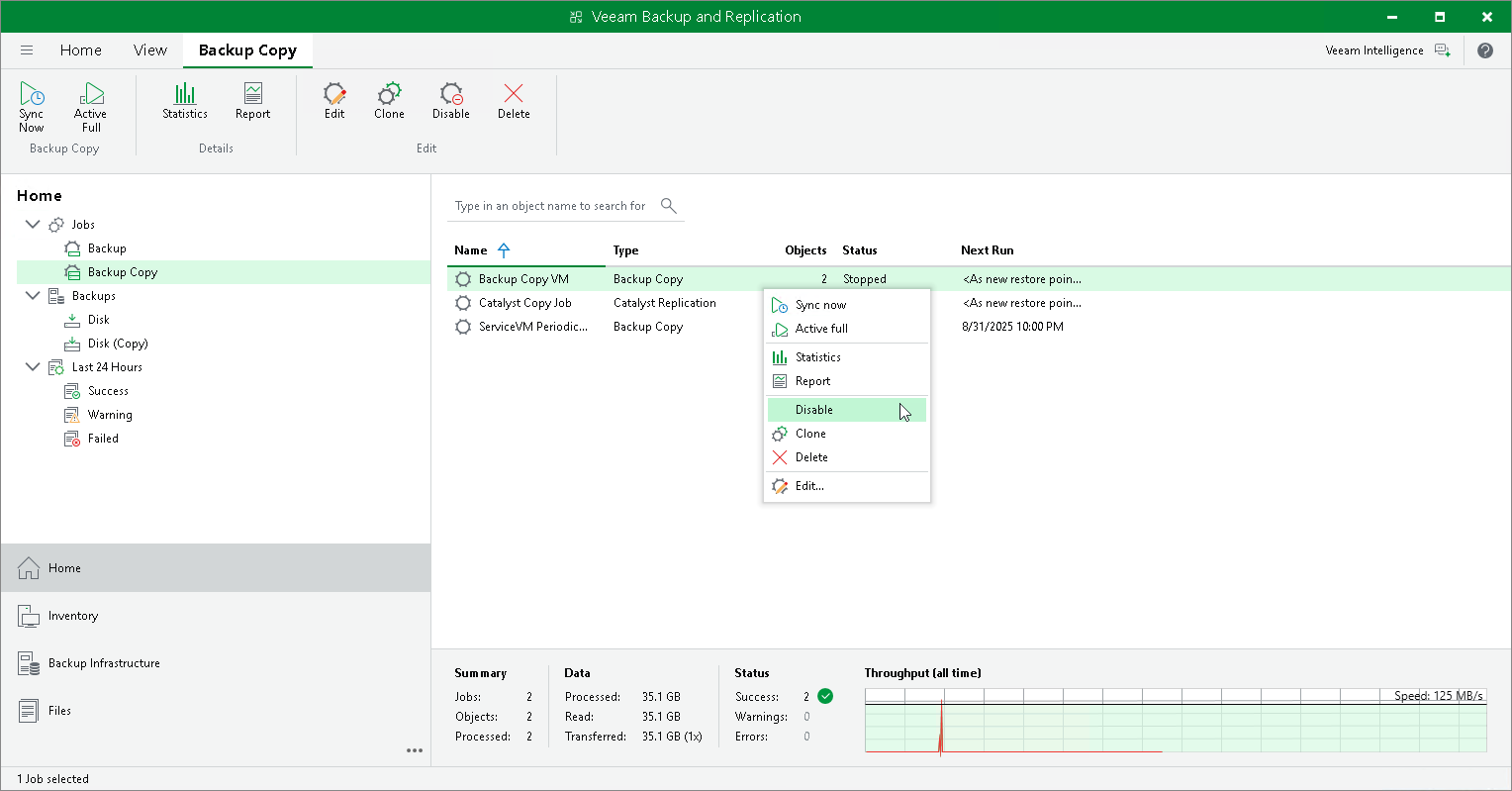Choose Report in context menu

click(847, 381)
